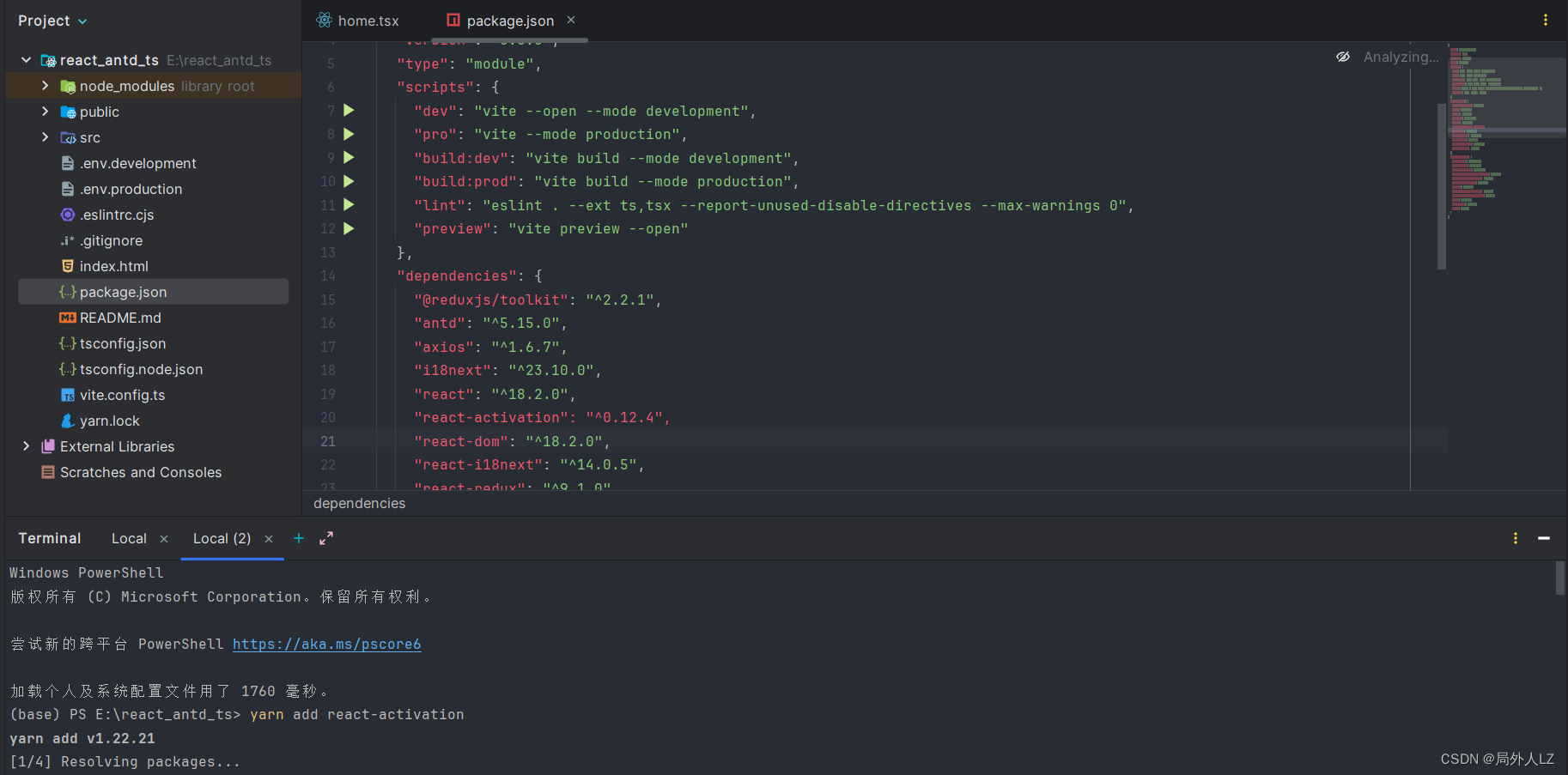This screenshot has height=775, width=1568.
Task: Click the terminal vertical scrollbar
Action: pos(1560,578)
